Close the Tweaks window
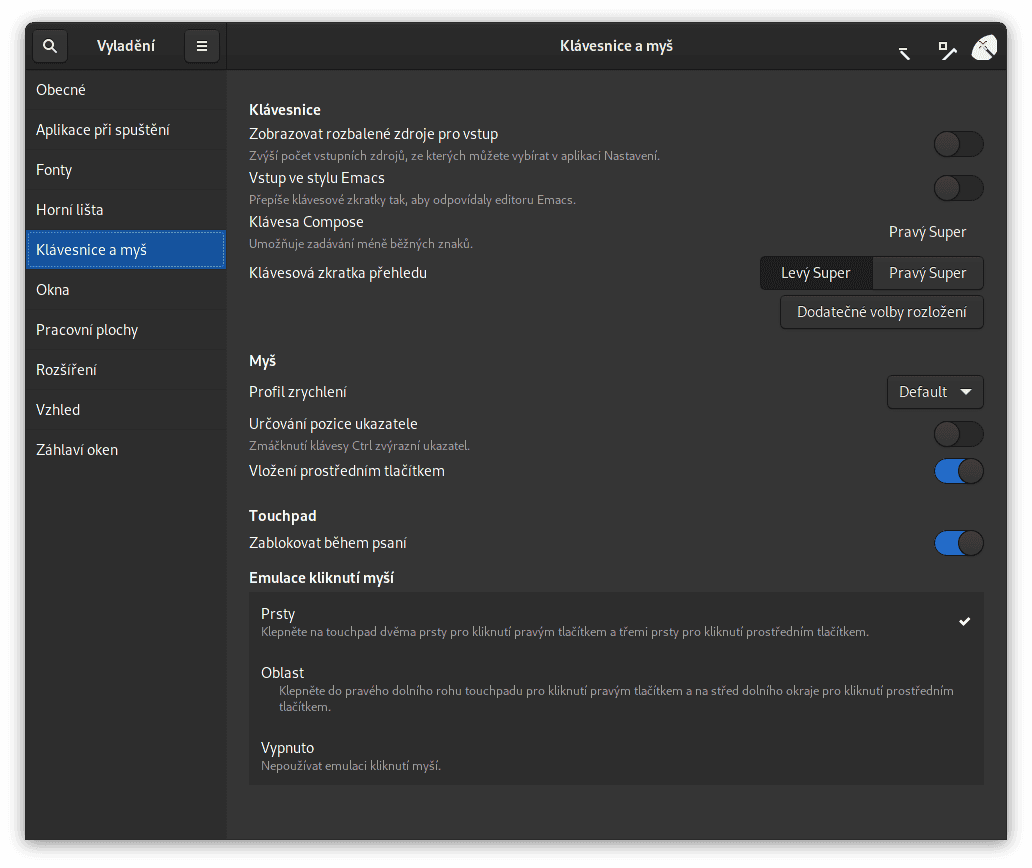This screenshot has height=868, width=1032. [984, 47]
